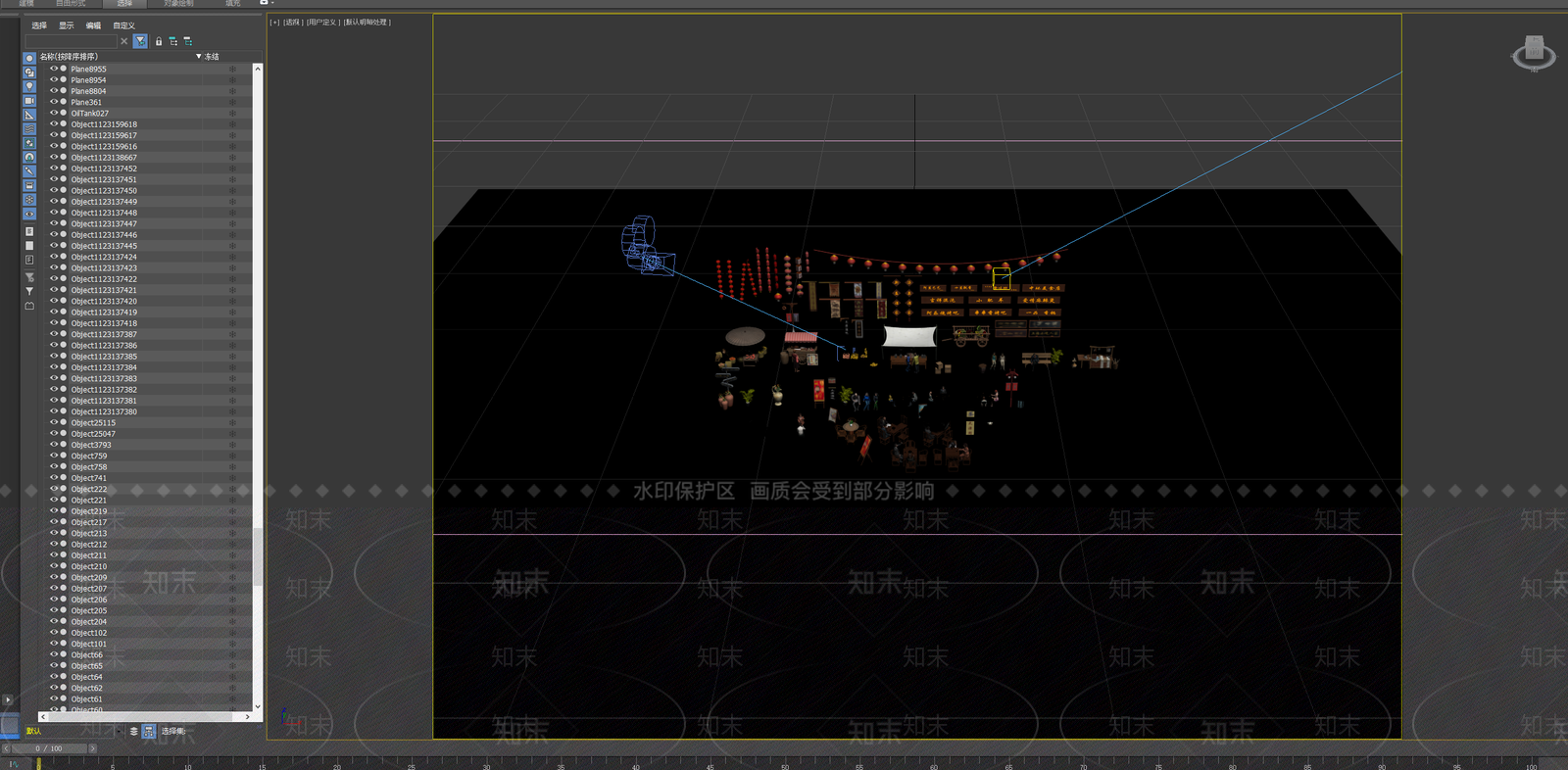This screenshot has height=770, width=1568.
Task: Click the invert display filter icon
Action: point(29,260)
